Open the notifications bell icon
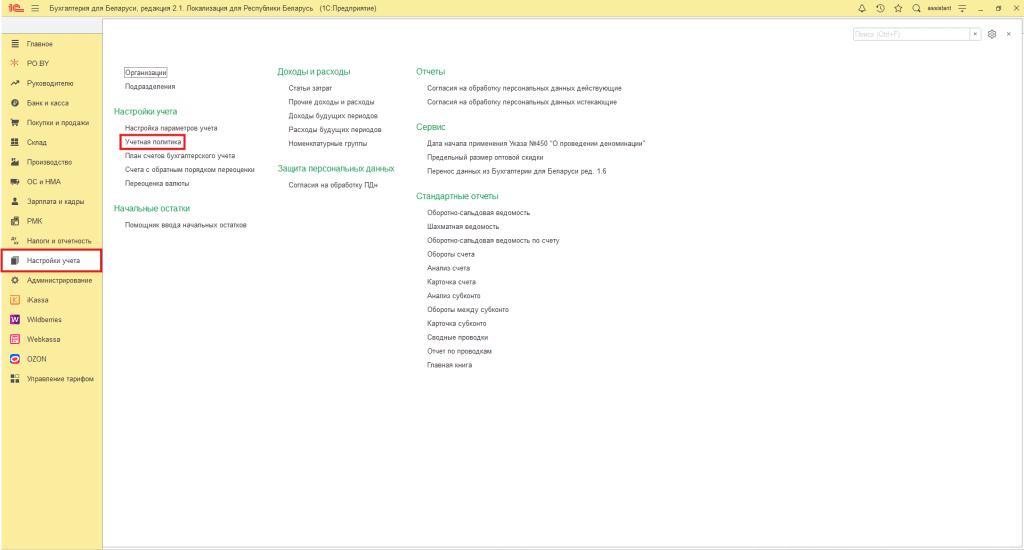This screenshot has width=1024, height=550. [863, 8]
